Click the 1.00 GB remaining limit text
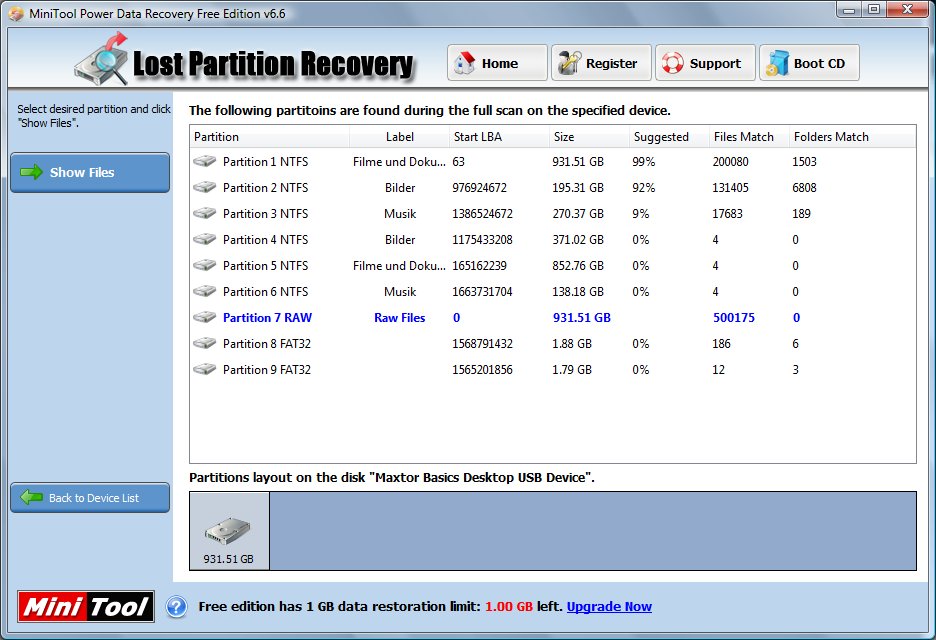Image resolution: width=936 pixels, height=640 pixels. pos(509,607)
